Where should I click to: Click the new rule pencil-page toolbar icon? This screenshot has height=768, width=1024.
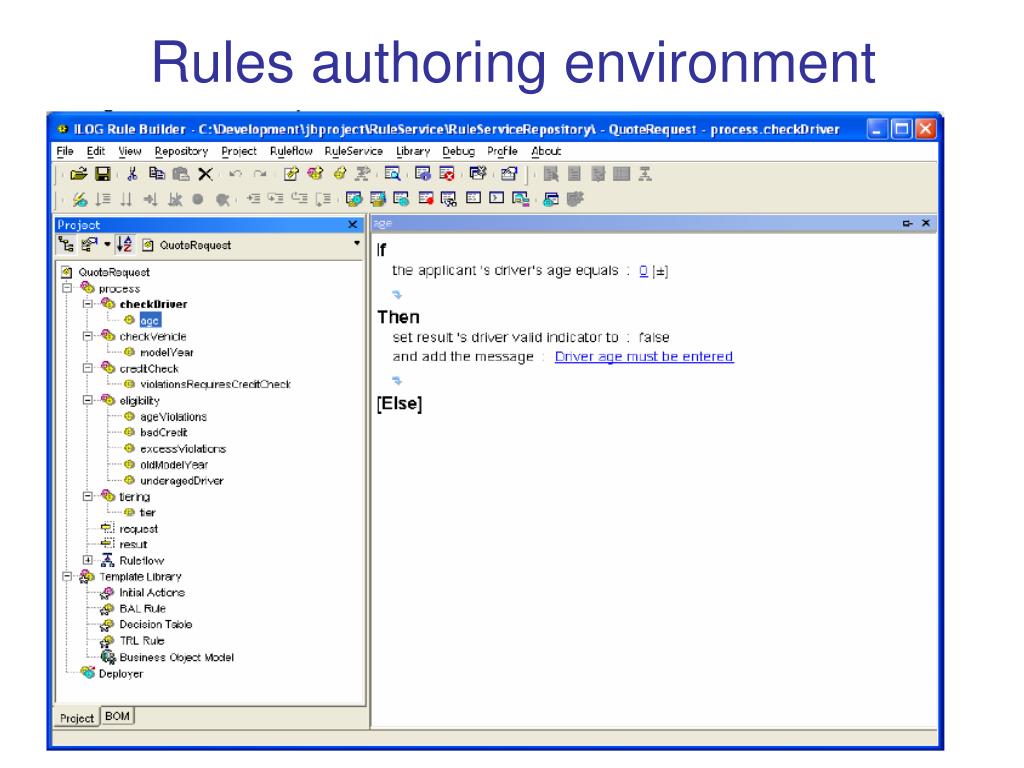click(291, 174)
